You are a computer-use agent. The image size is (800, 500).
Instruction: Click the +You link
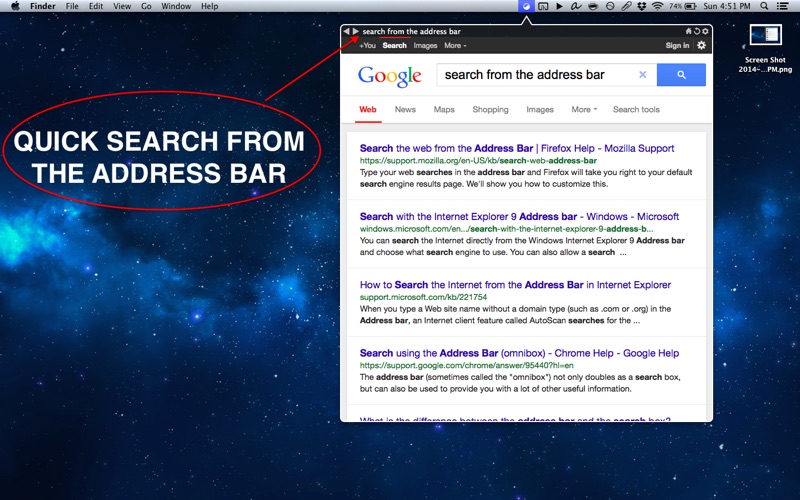pyautogui.click(x=367, y=45)
